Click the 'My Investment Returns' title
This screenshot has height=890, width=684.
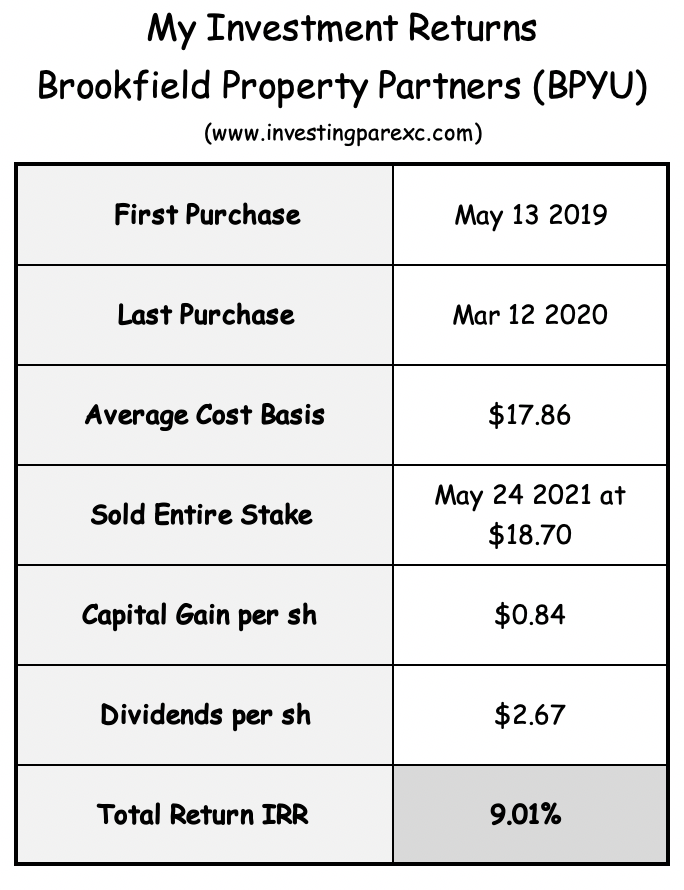(342, 29)
